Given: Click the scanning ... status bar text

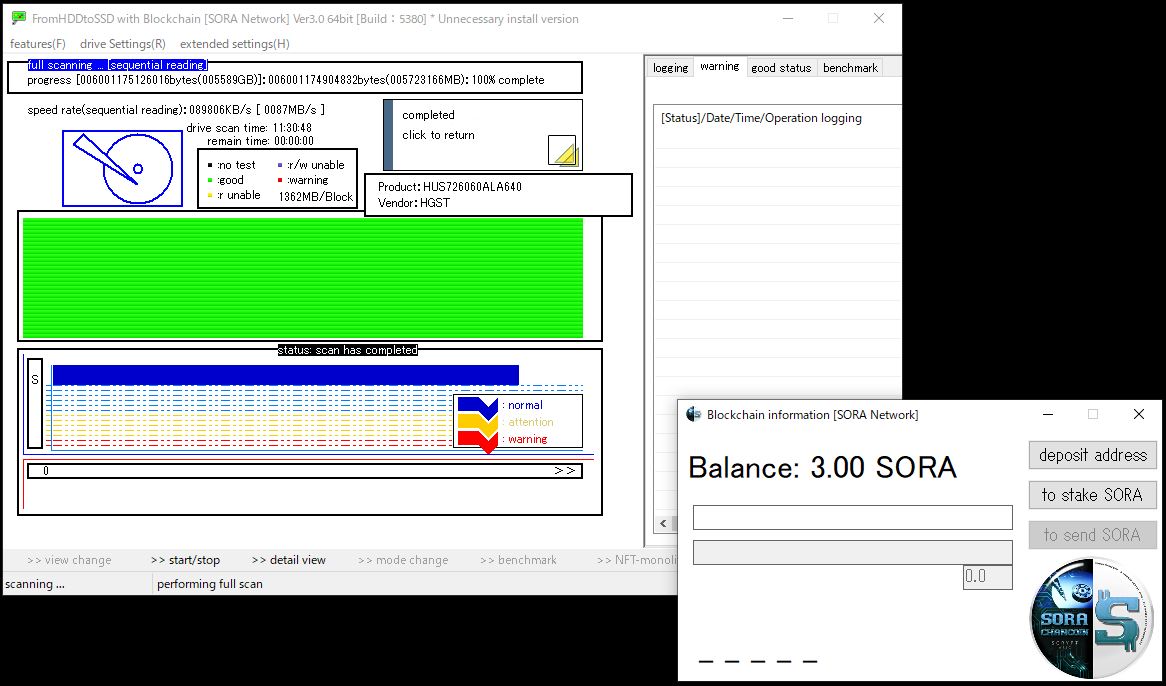Looking at the screenshot, I should pyautogui.click(x=35, y=584).
